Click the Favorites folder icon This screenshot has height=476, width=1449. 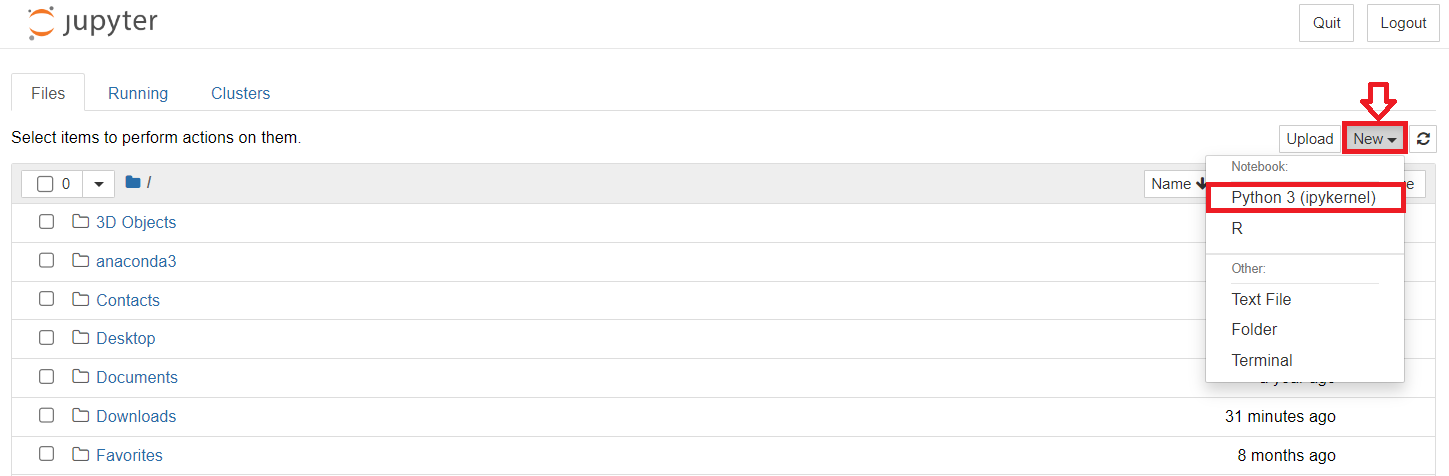(81, 455)
